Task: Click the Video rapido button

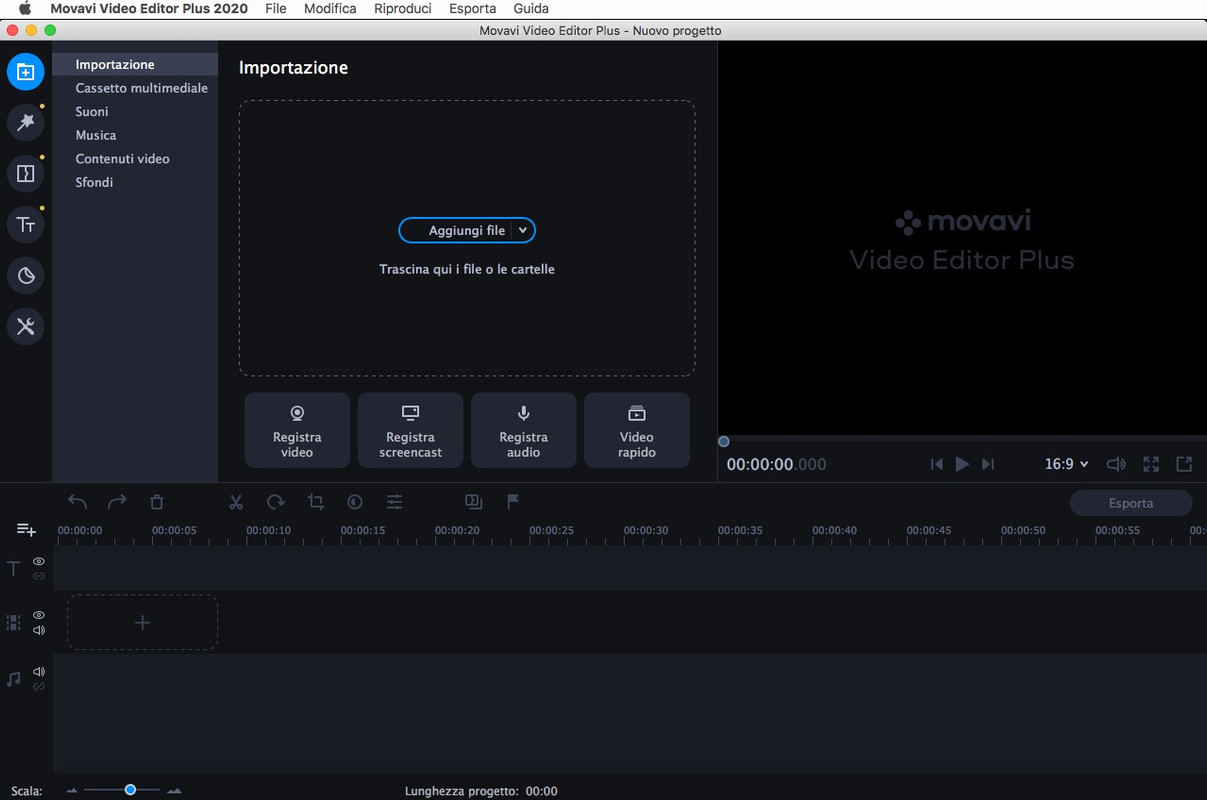Action: pyautogui.click(x=636, y=430)
